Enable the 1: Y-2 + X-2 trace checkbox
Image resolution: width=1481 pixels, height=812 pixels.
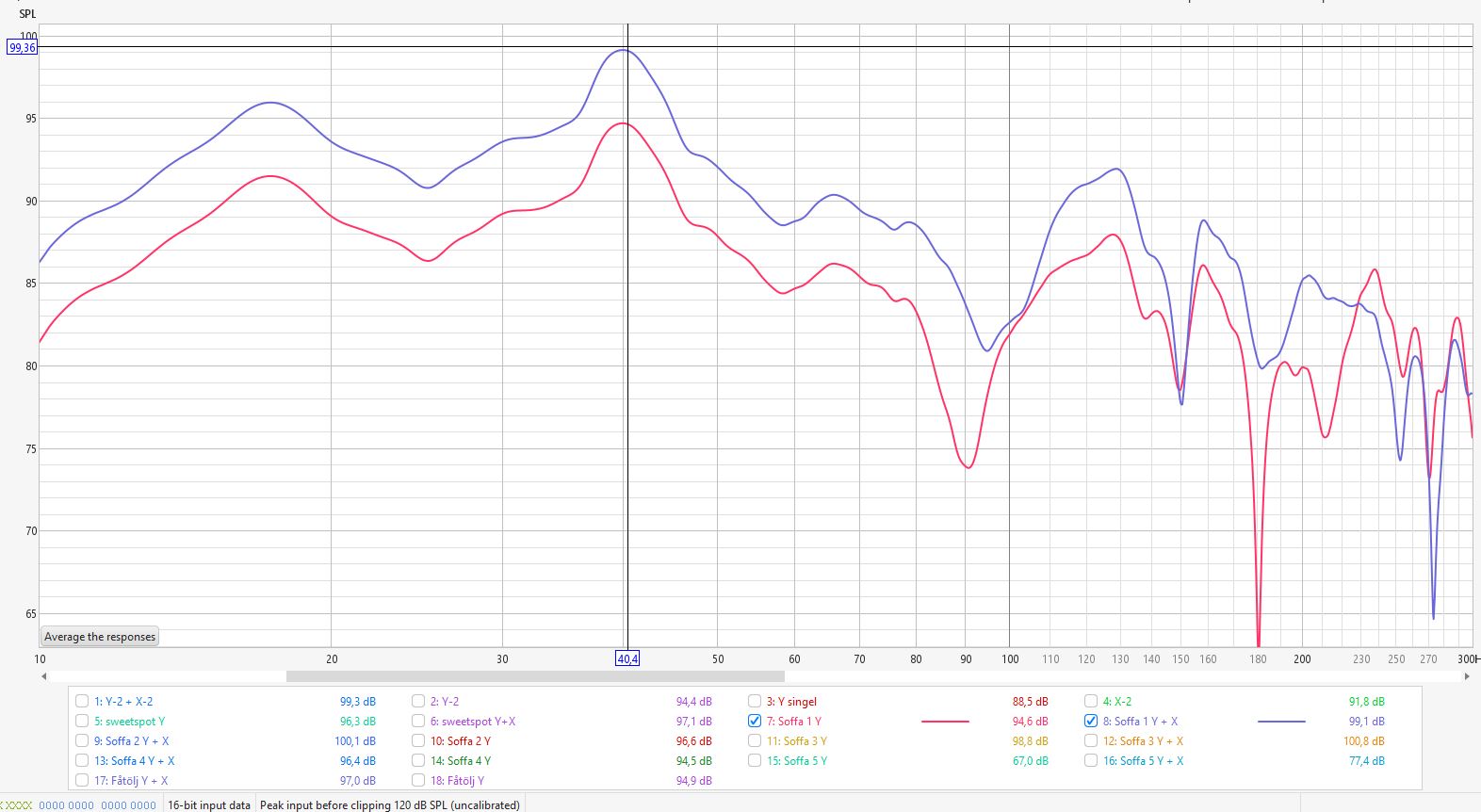[82, 701]
